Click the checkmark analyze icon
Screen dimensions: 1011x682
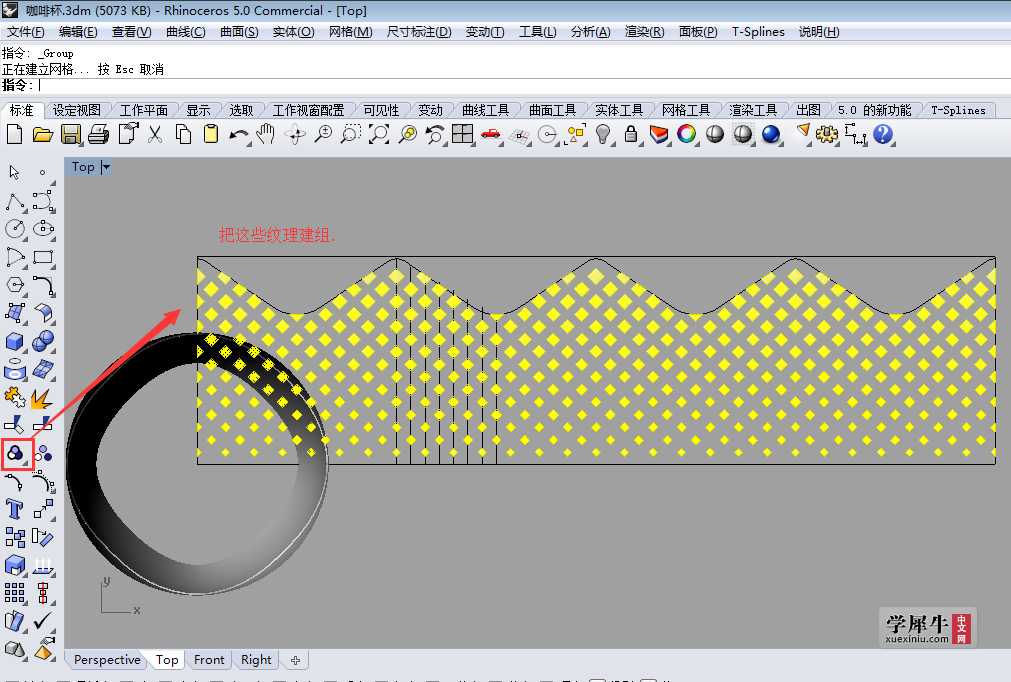pyautogui.click(x=43, y=621)
